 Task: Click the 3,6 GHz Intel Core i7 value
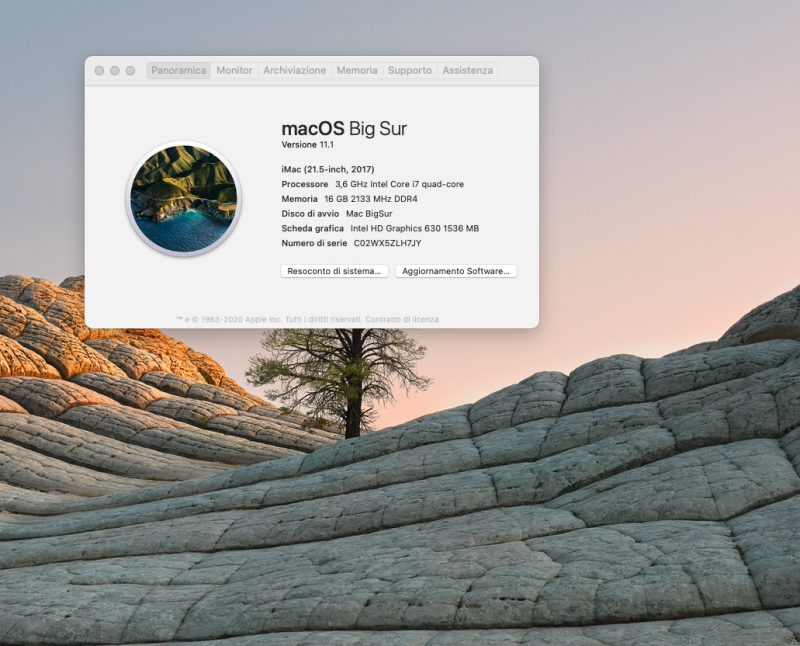[x=399, y=184]
